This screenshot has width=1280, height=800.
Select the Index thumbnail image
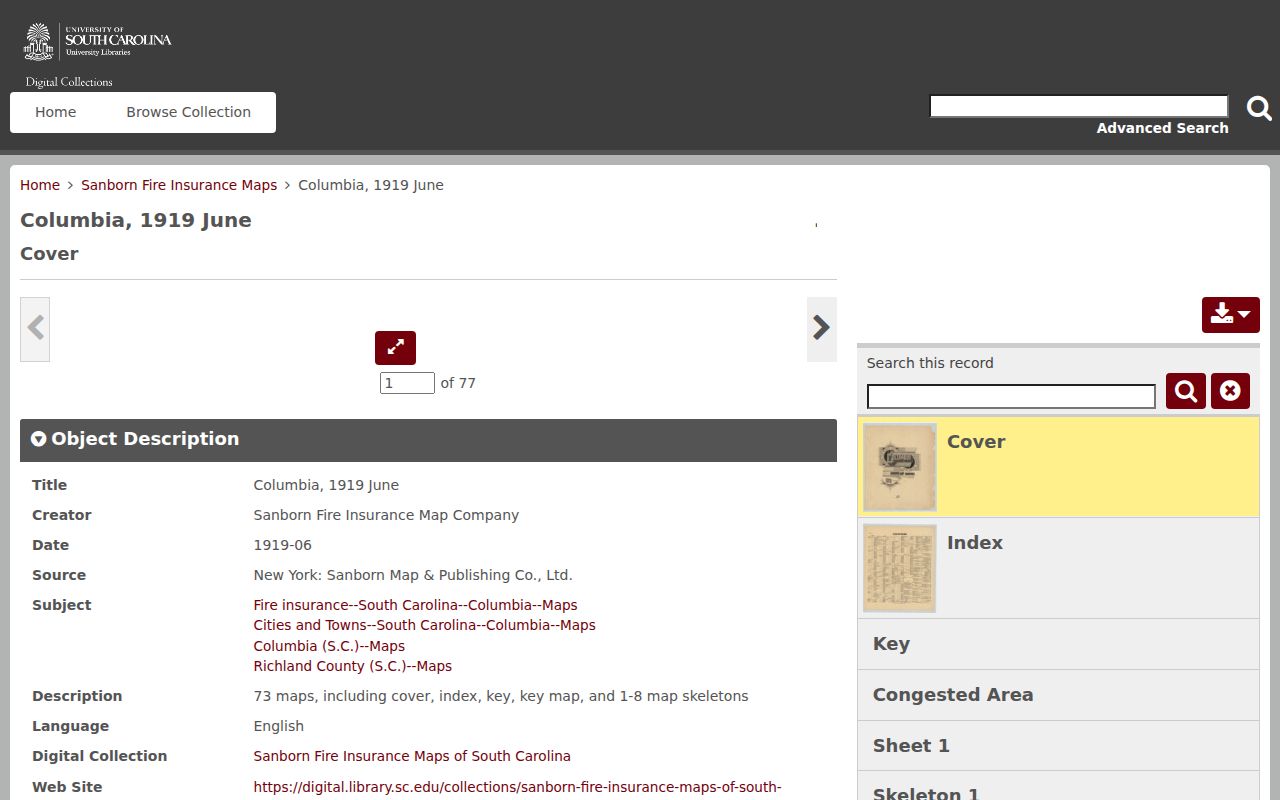(900, 568)
